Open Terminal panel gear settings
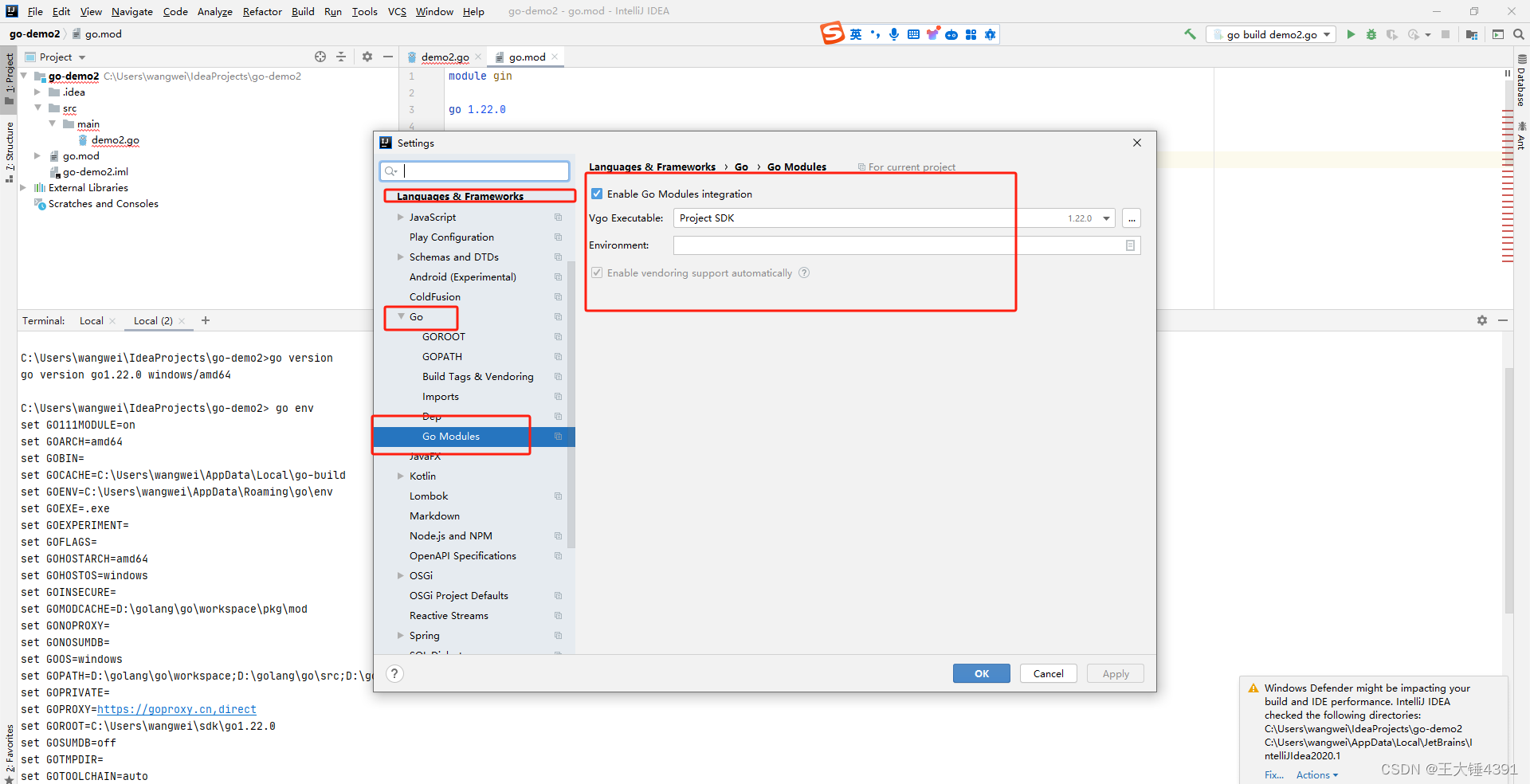This screenshot has width=1530, height=784. click(x=1482, y=320)
